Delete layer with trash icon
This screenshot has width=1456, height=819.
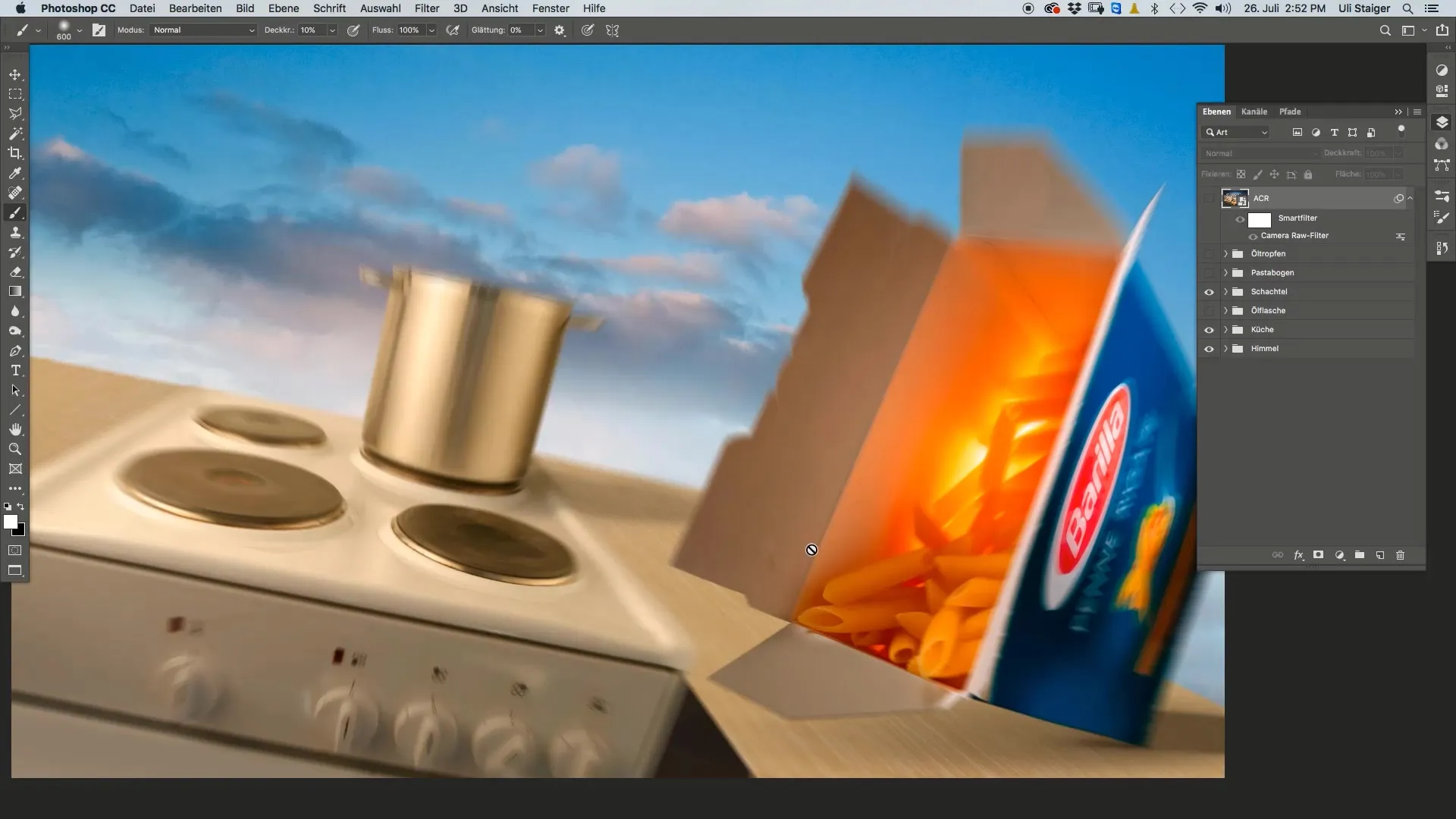1401,555
